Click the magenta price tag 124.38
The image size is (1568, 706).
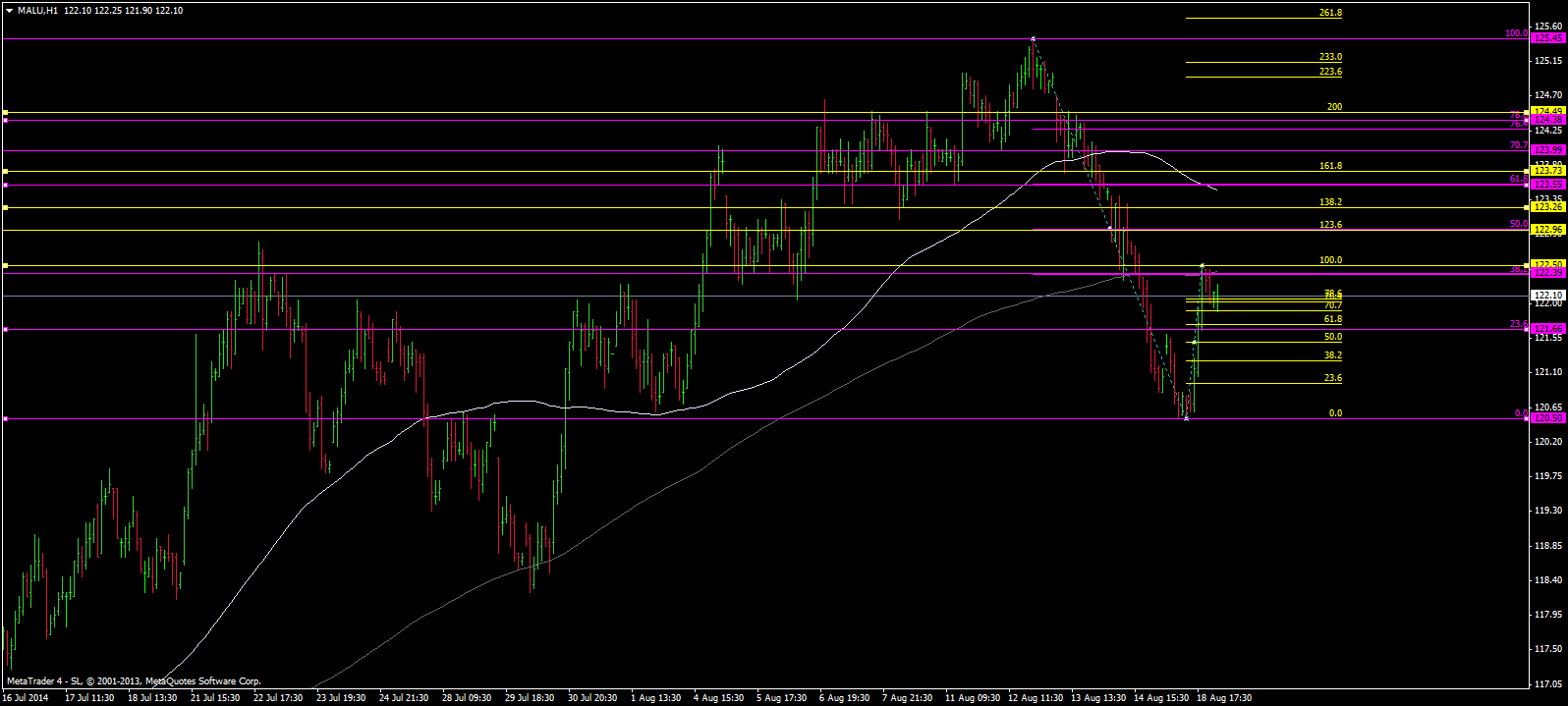1547,121
